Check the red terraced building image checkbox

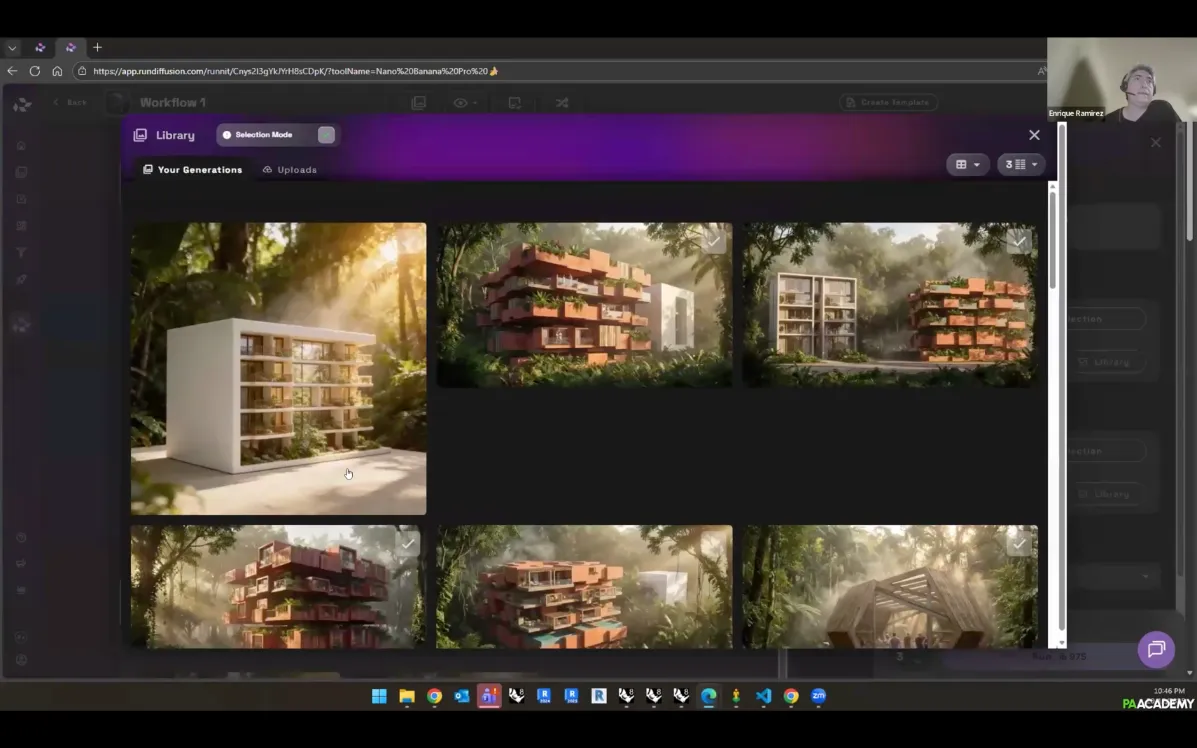point(713,241)
